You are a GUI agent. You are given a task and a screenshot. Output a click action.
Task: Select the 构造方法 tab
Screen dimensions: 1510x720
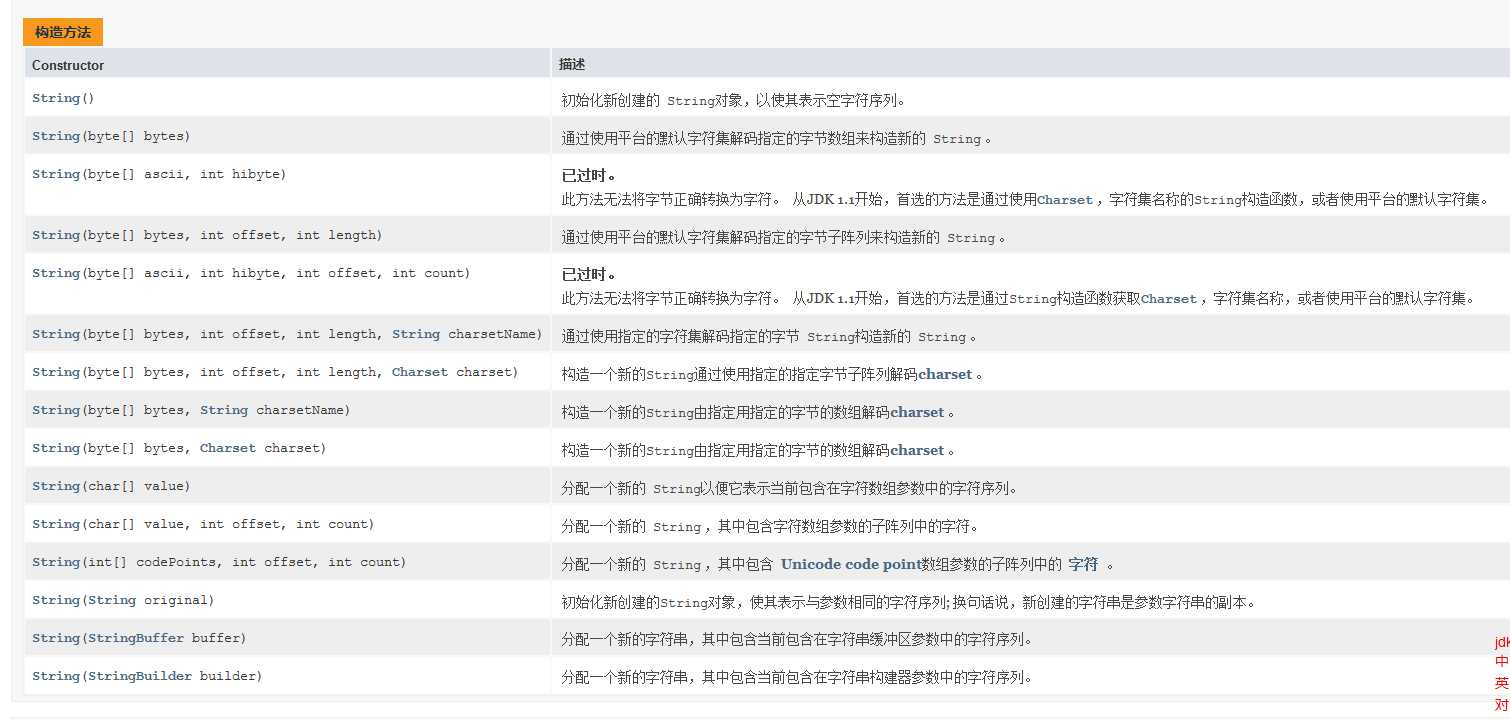point(63,32)
